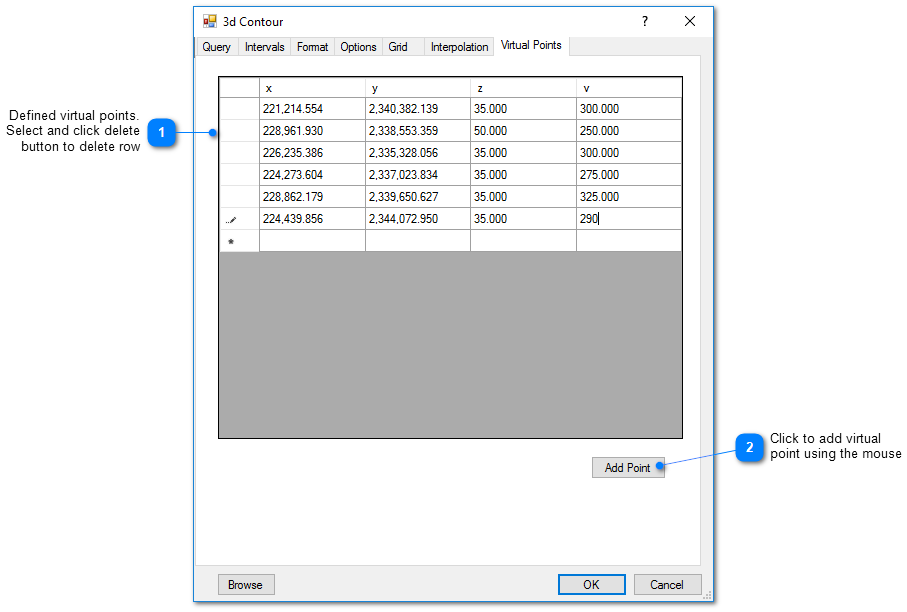
Task: Open the Grid tab
Action: (398, 47)
